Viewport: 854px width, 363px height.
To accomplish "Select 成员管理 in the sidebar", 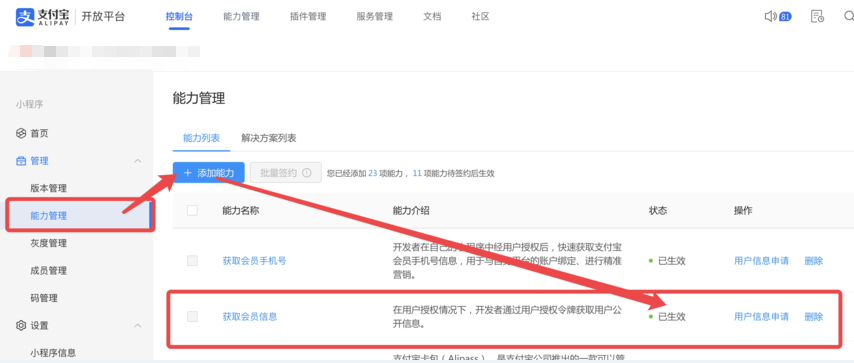I will (48, 270).
